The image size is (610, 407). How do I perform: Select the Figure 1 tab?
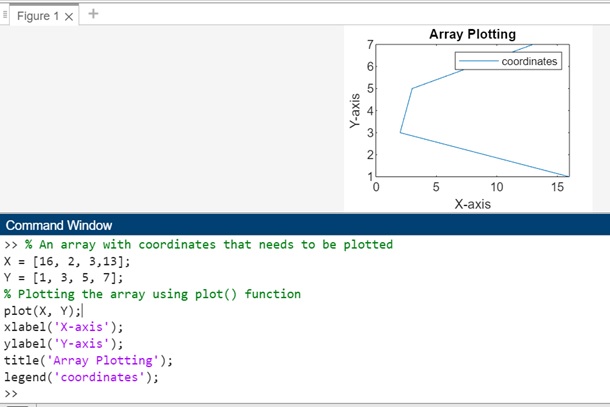[38, 15]
